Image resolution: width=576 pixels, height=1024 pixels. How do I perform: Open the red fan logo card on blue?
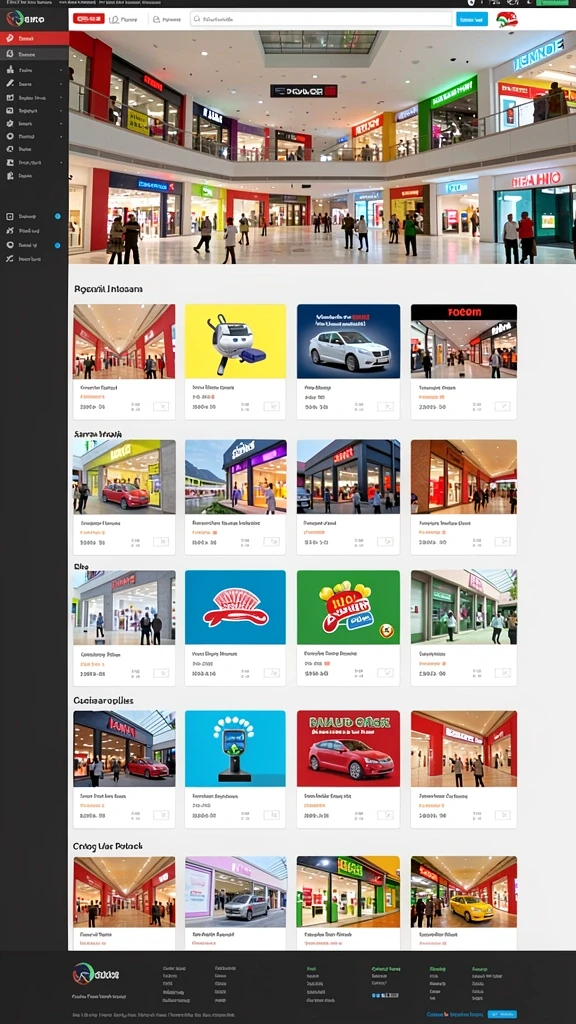tap(235, 628)
